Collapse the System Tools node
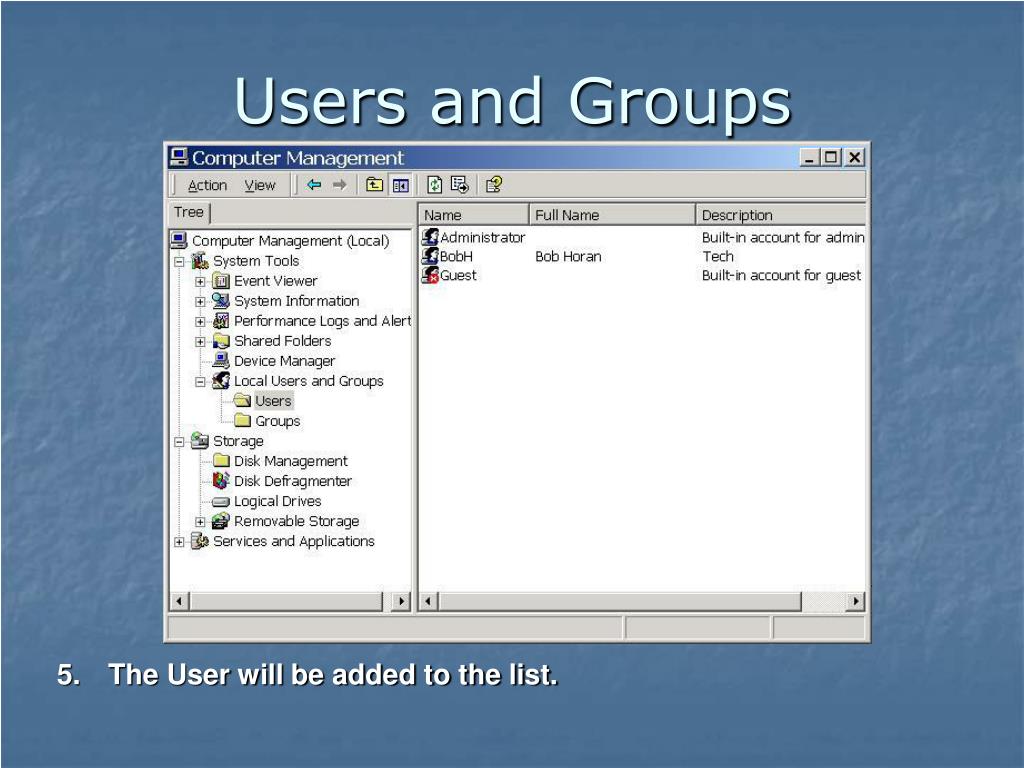The width and height of the screenshot is (1024, 768). tap(180, 262)
